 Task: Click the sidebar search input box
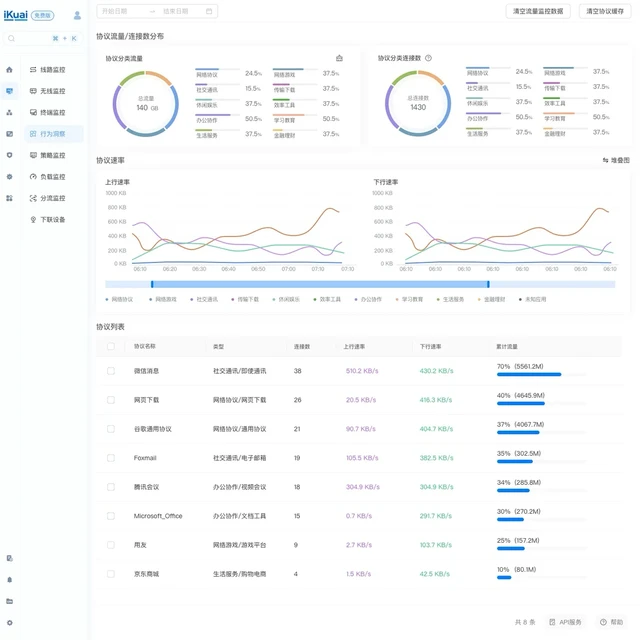[x=43, y=38]
